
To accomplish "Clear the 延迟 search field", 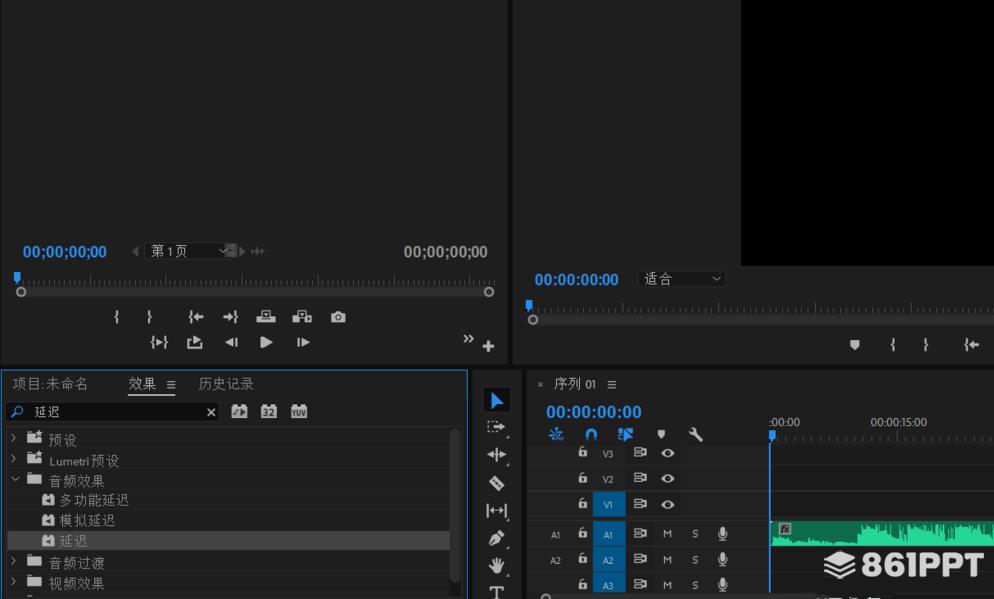I will (211, 413).
